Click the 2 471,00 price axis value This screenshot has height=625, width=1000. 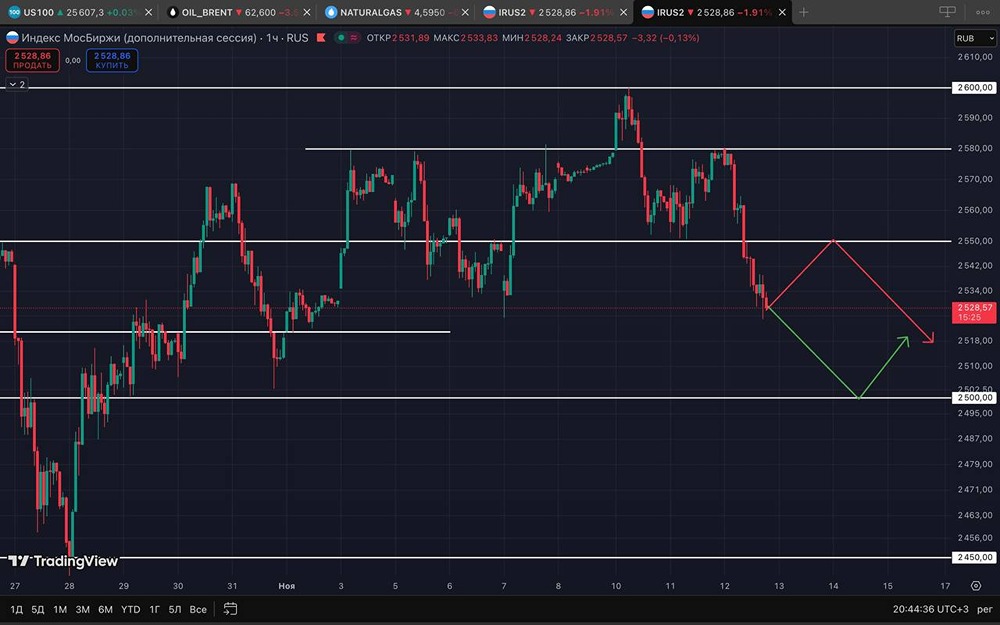[975, 489]
